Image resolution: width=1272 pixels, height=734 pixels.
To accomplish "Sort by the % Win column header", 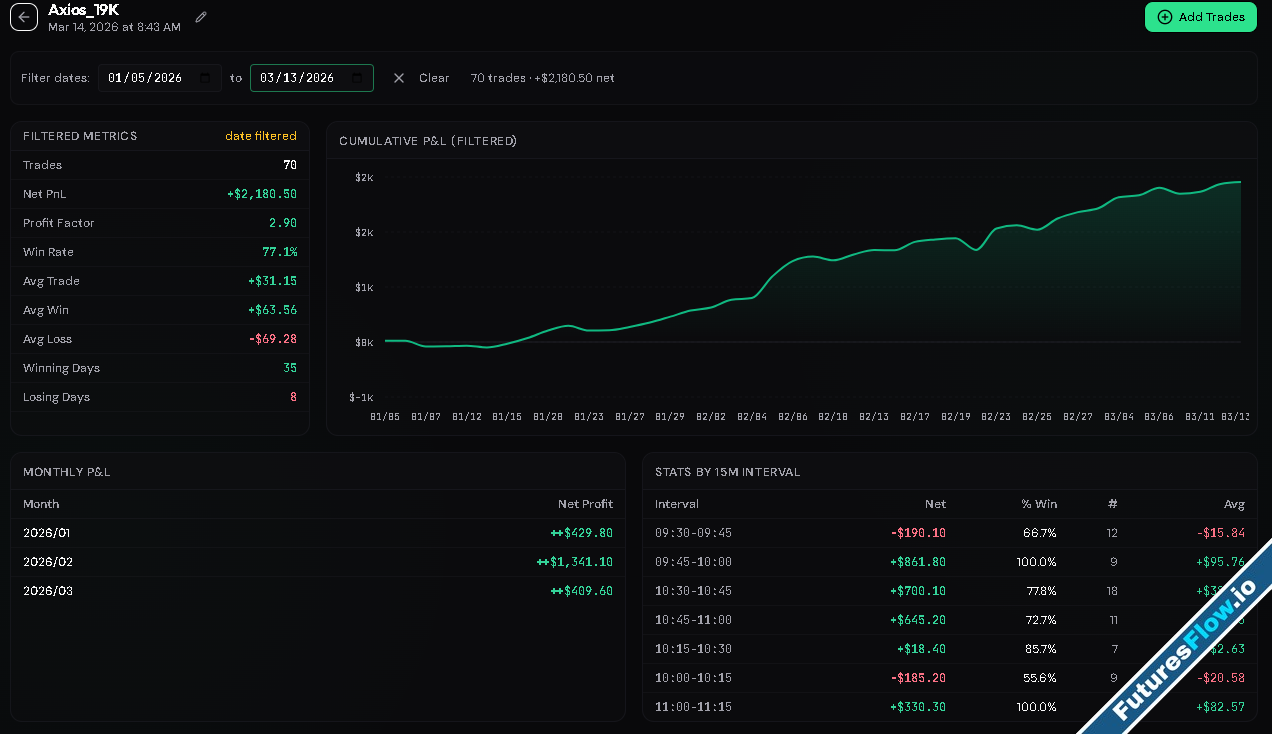I will tap(1039, 504).
